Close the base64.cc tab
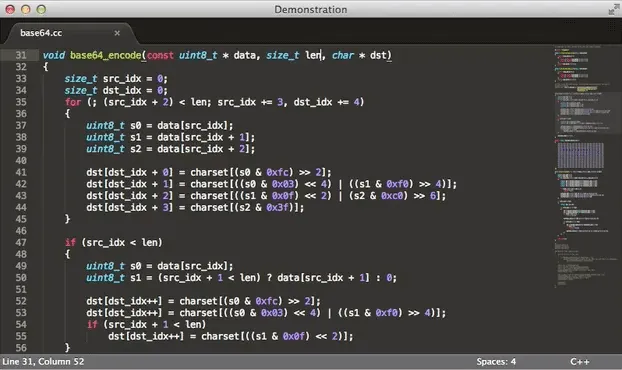622x370 pixels. pyautogui.click(x=117, y=33)
